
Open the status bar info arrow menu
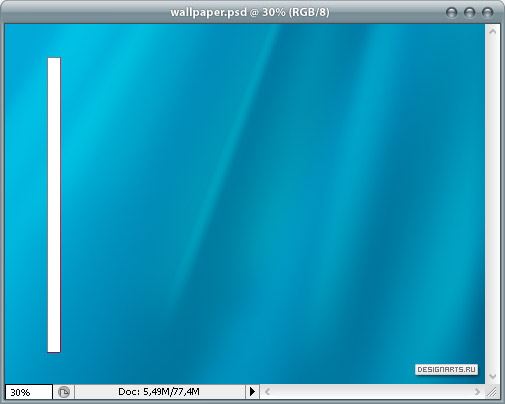(252, 391)
